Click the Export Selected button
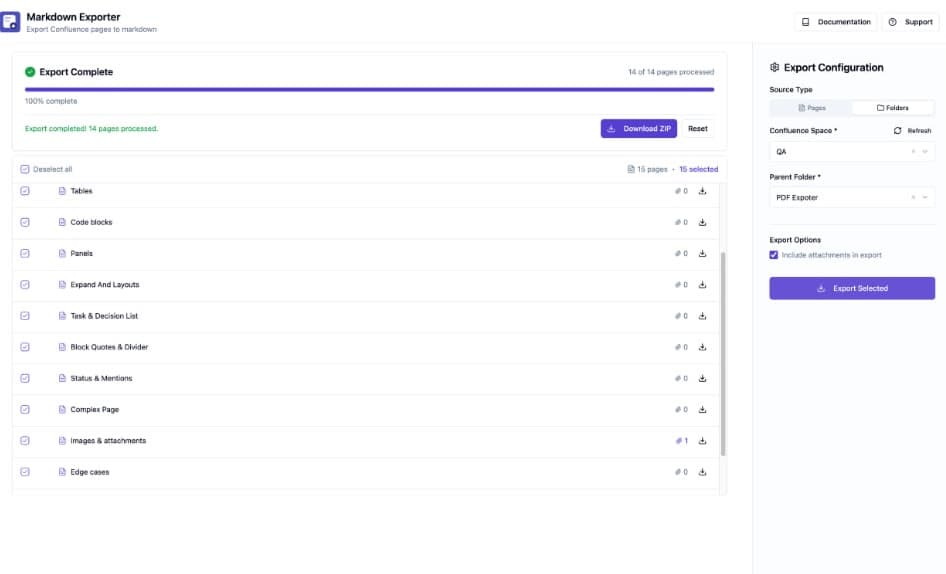This screenshot has height=574, width=946. [x=852, y=289]
